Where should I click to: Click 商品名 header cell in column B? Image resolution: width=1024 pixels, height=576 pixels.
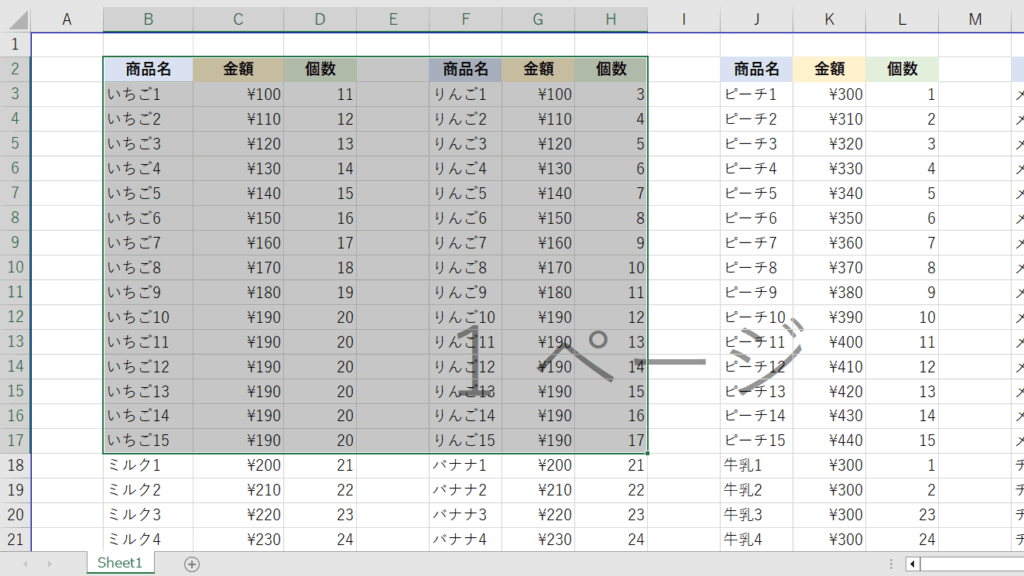coord(148,69)
